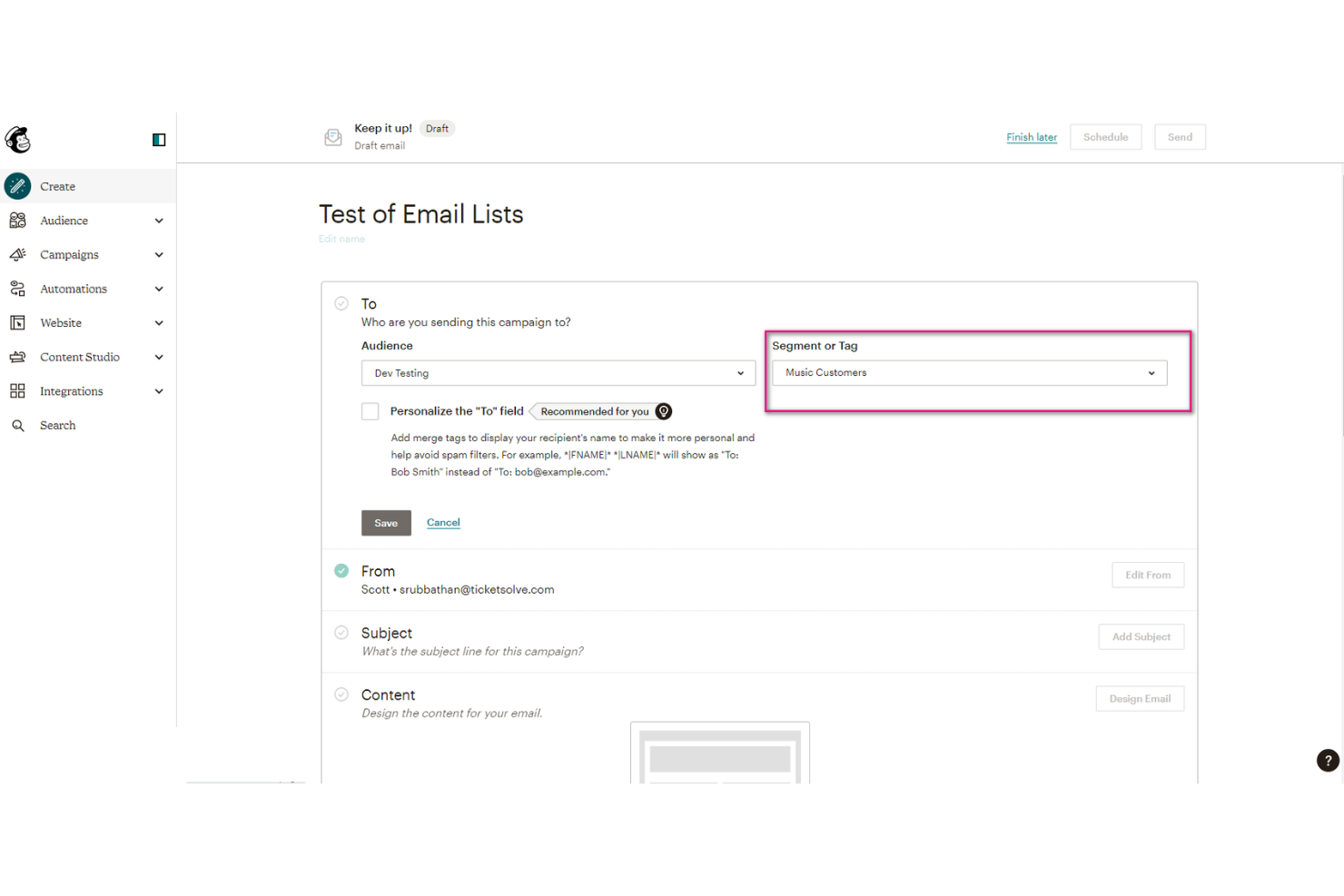Click the lightbulb icon beside Recommended for you

coord(664,411)
